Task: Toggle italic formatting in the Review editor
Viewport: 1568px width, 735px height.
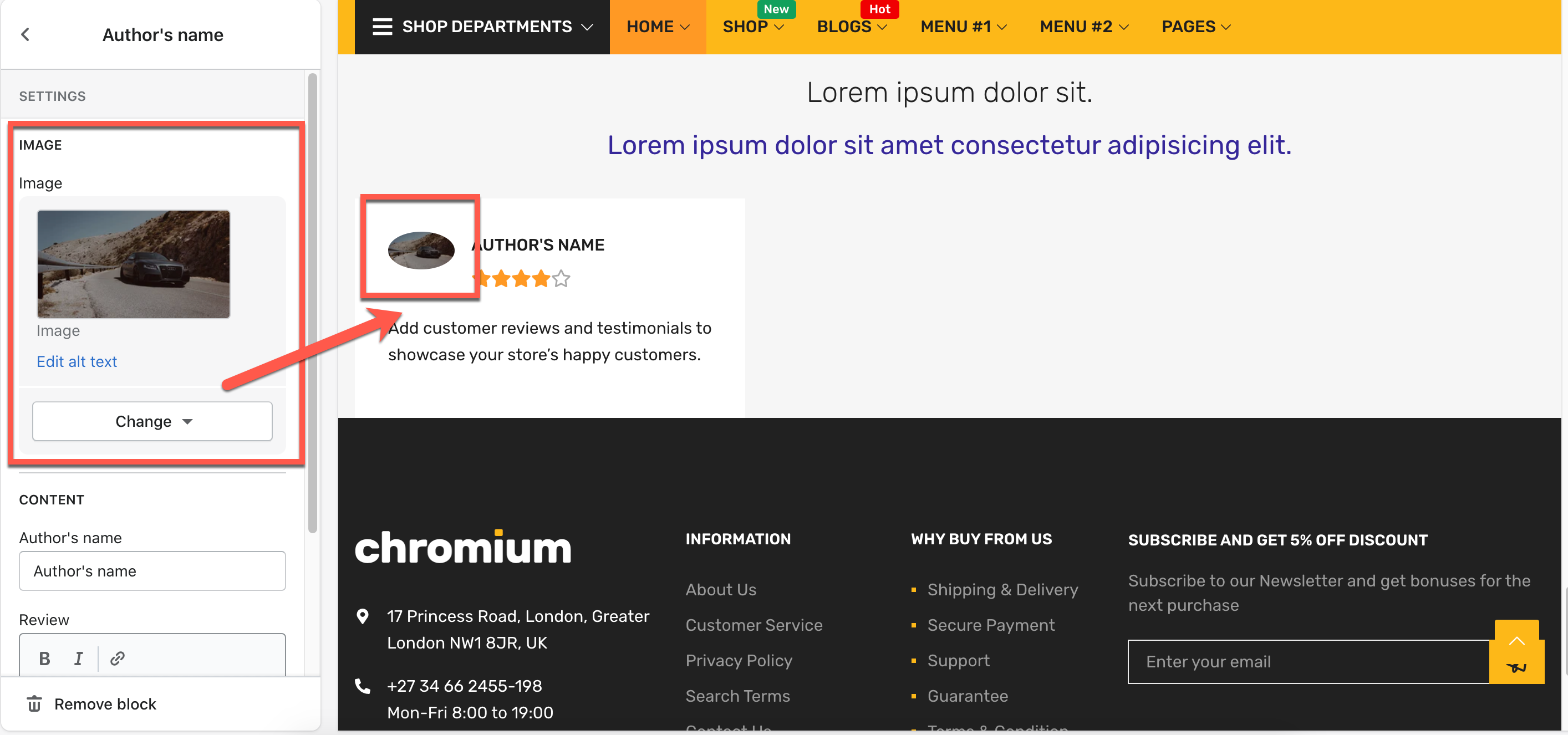Action: [x=78, y=659]
